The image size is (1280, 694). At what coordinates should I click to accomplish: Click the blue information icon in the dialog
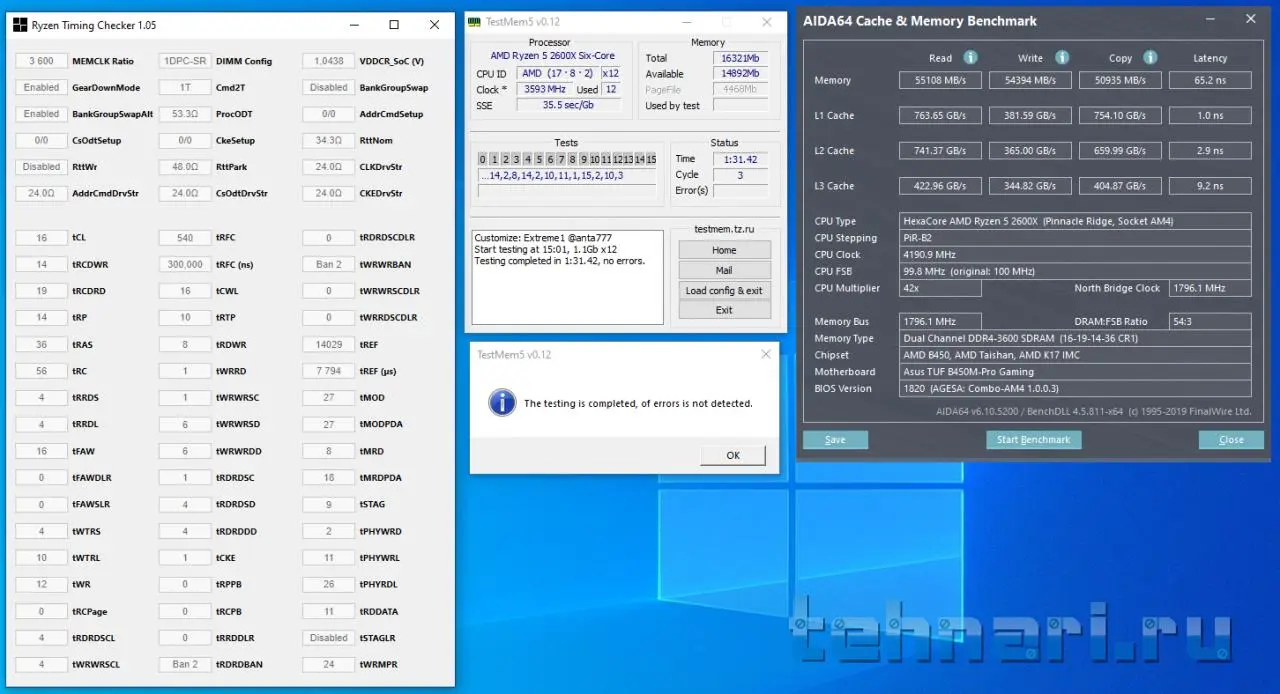click(x=501, y=403)
